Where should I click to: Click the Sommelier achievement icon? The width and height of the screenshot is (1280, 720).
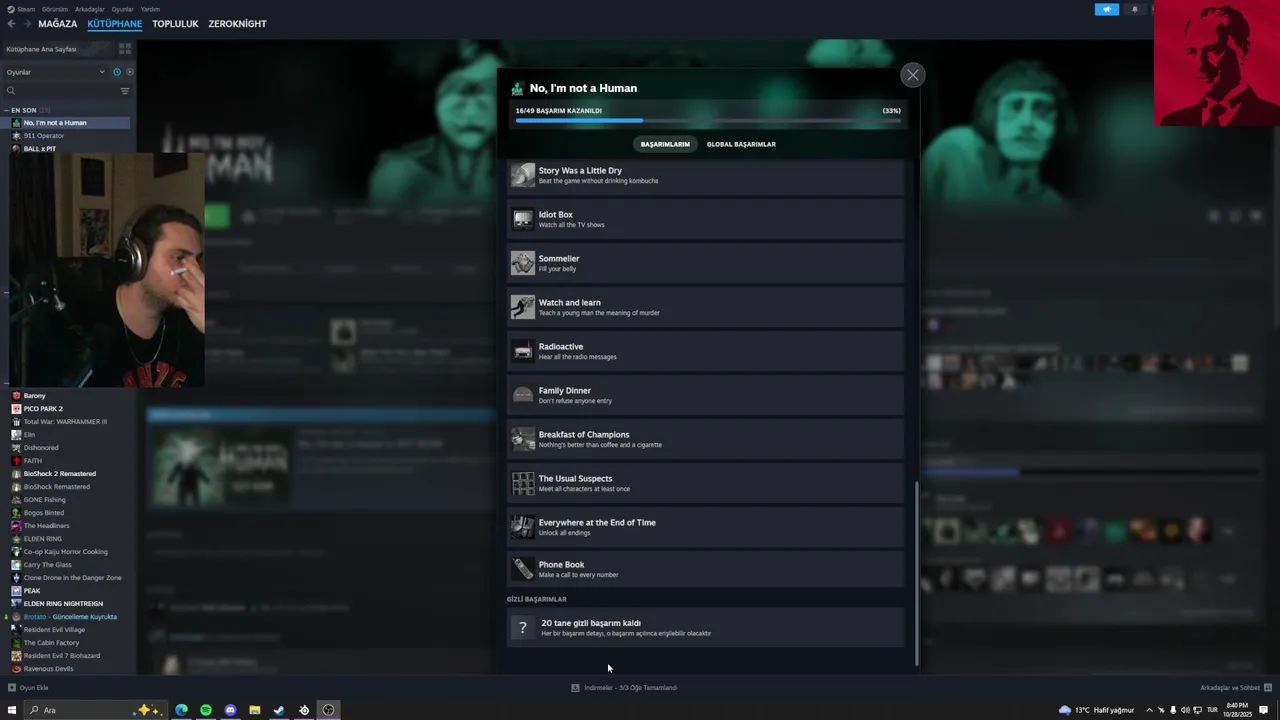coord(523,263)
